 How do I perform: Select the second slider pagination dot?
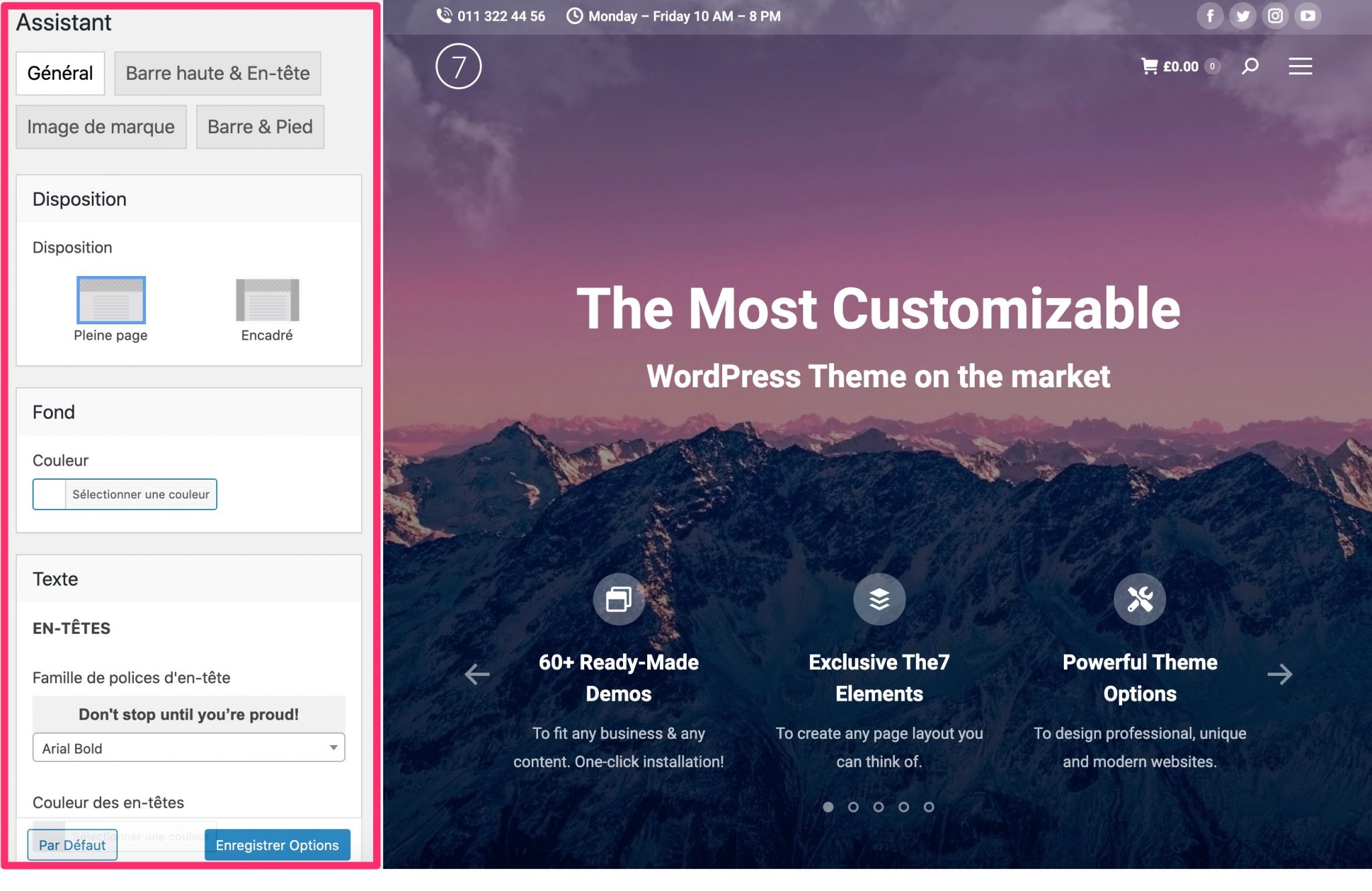point(853,807)
